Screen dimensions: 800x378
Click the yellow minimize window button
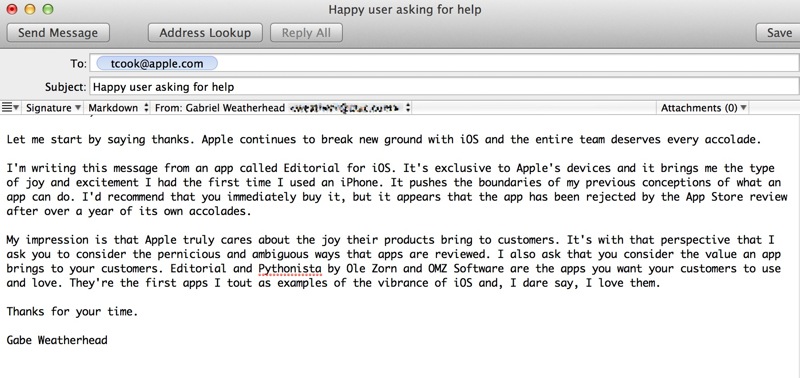[x=30, y=9]
